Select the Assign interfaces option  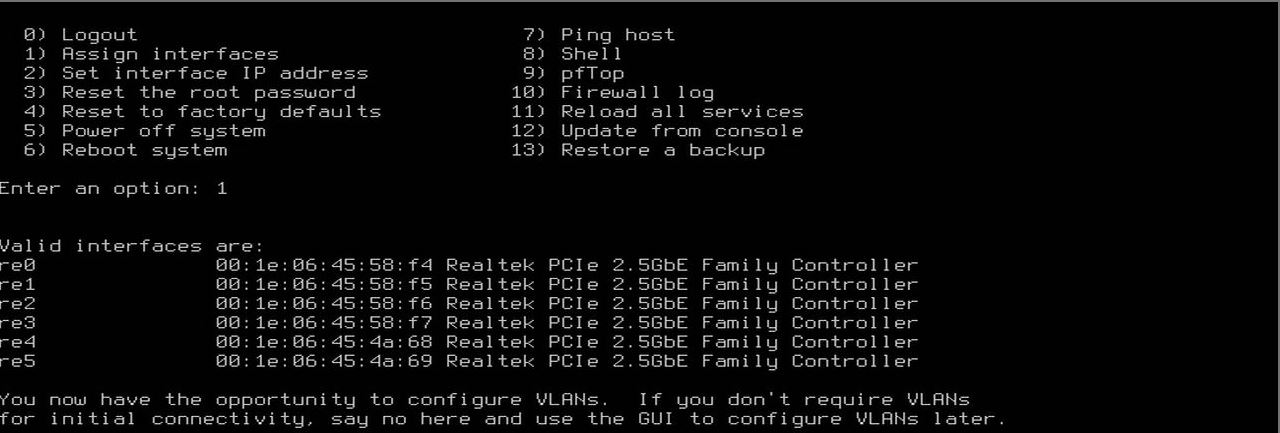pyautogui.click(x=170, y=54)
